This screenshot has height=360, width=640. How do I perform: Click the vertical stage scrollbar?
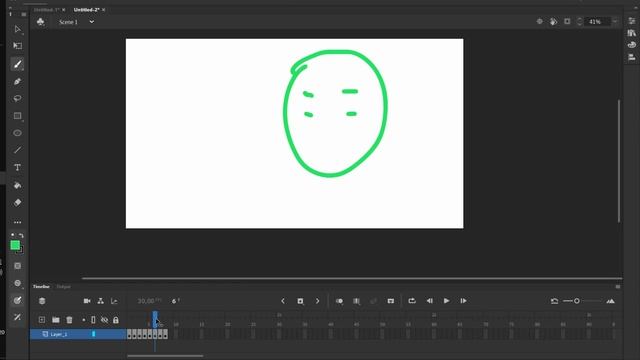click(x=619, y=161)
